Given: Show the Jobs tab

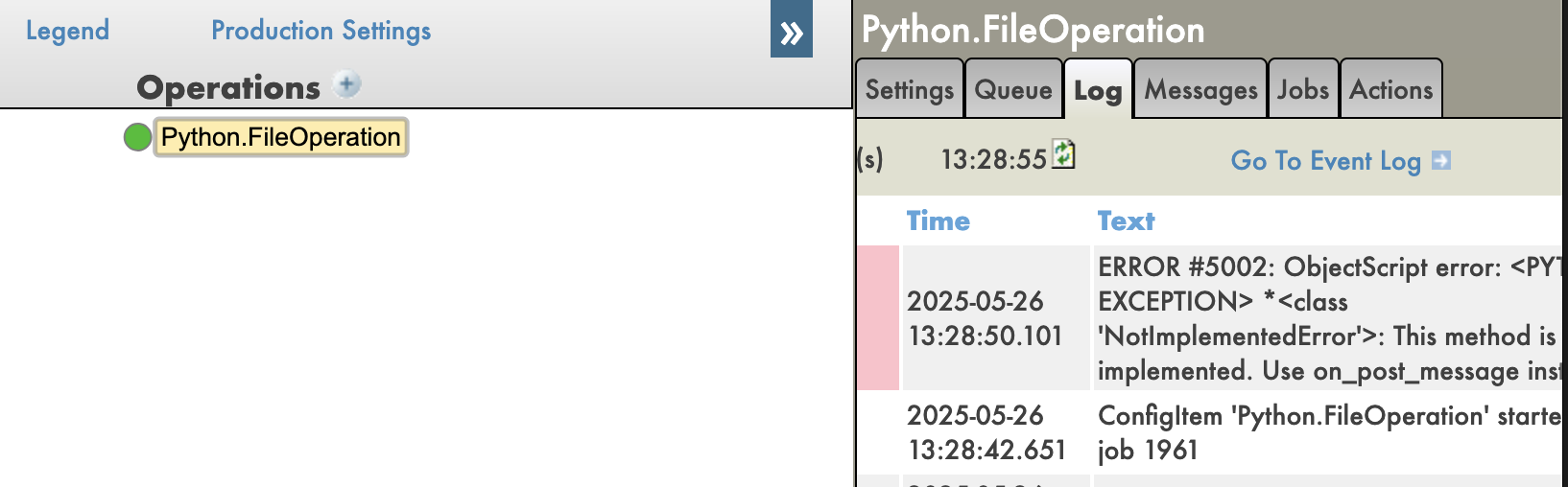Looking at the screenshot, I should coord(1303,90).
